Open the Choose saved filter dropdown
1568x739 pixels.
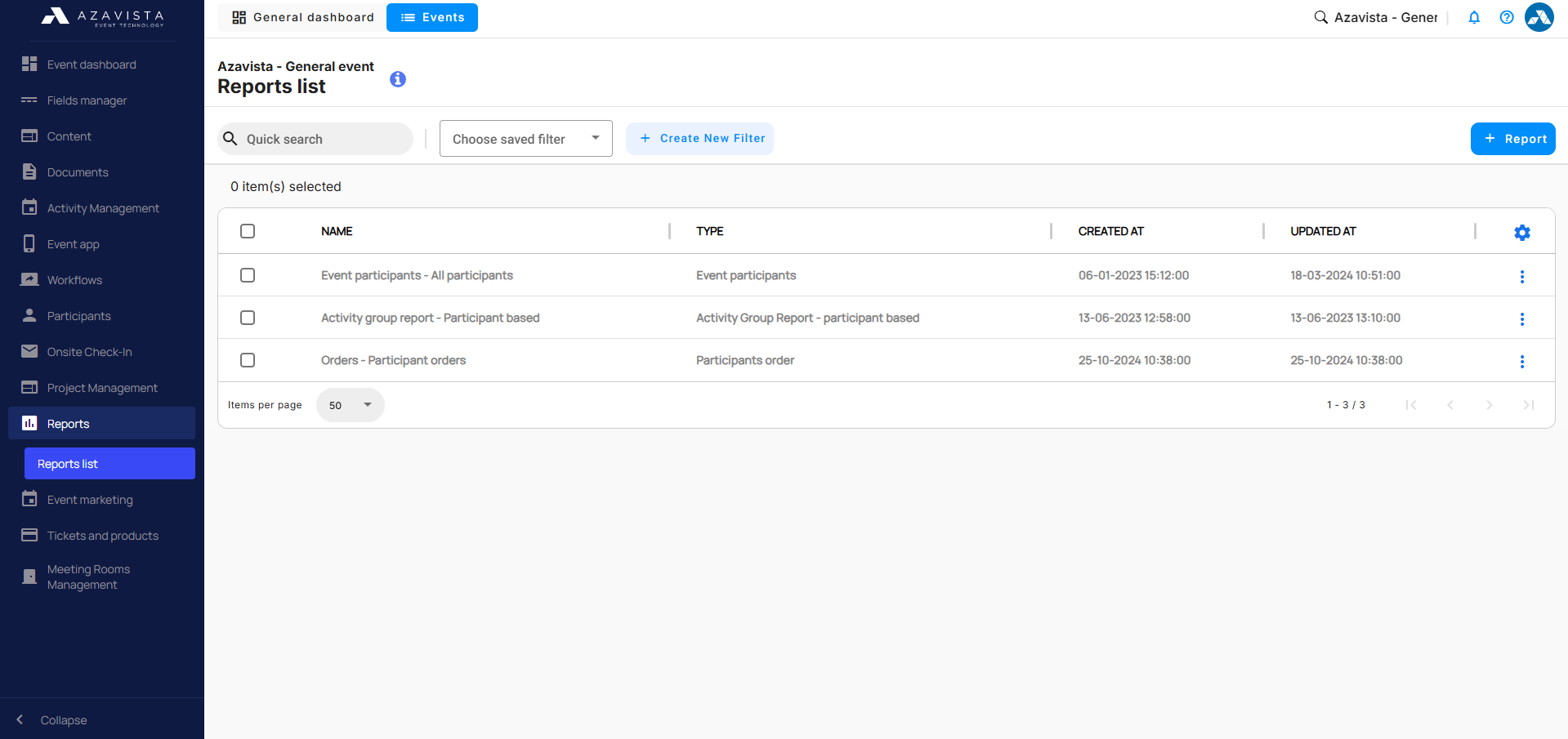pos(526,139)
